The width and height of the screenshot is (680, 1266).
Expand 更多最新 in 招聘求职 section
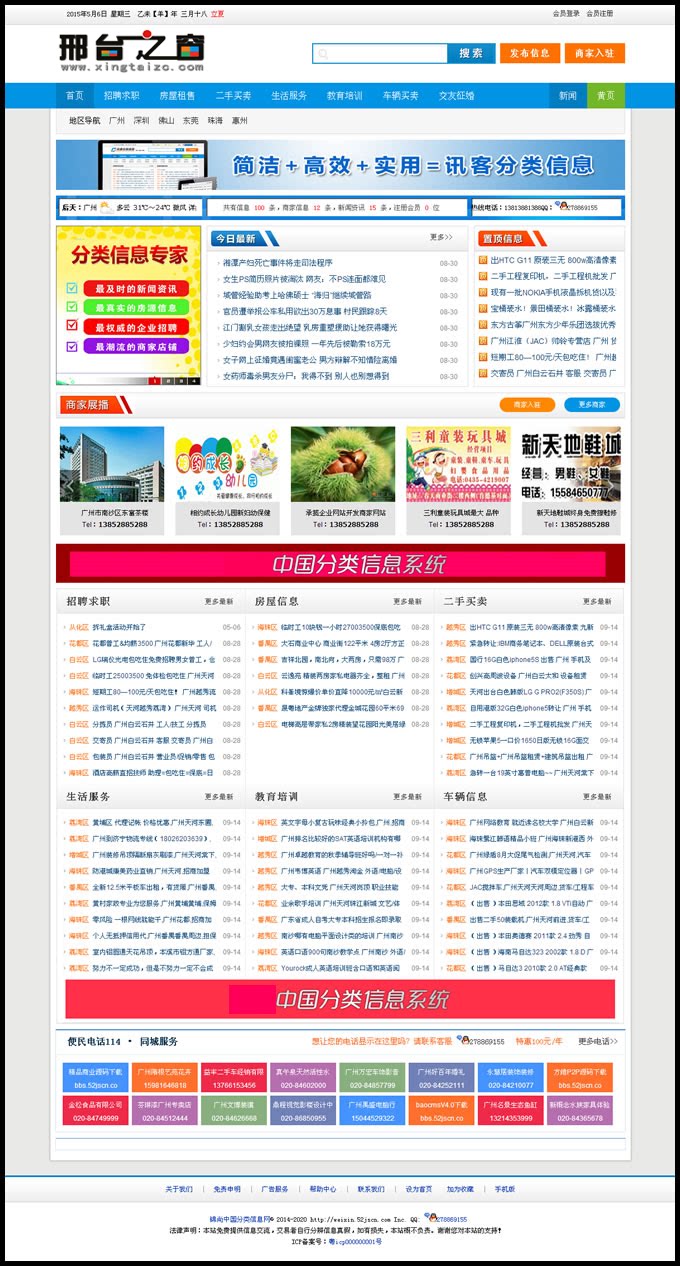coord(218,602)
